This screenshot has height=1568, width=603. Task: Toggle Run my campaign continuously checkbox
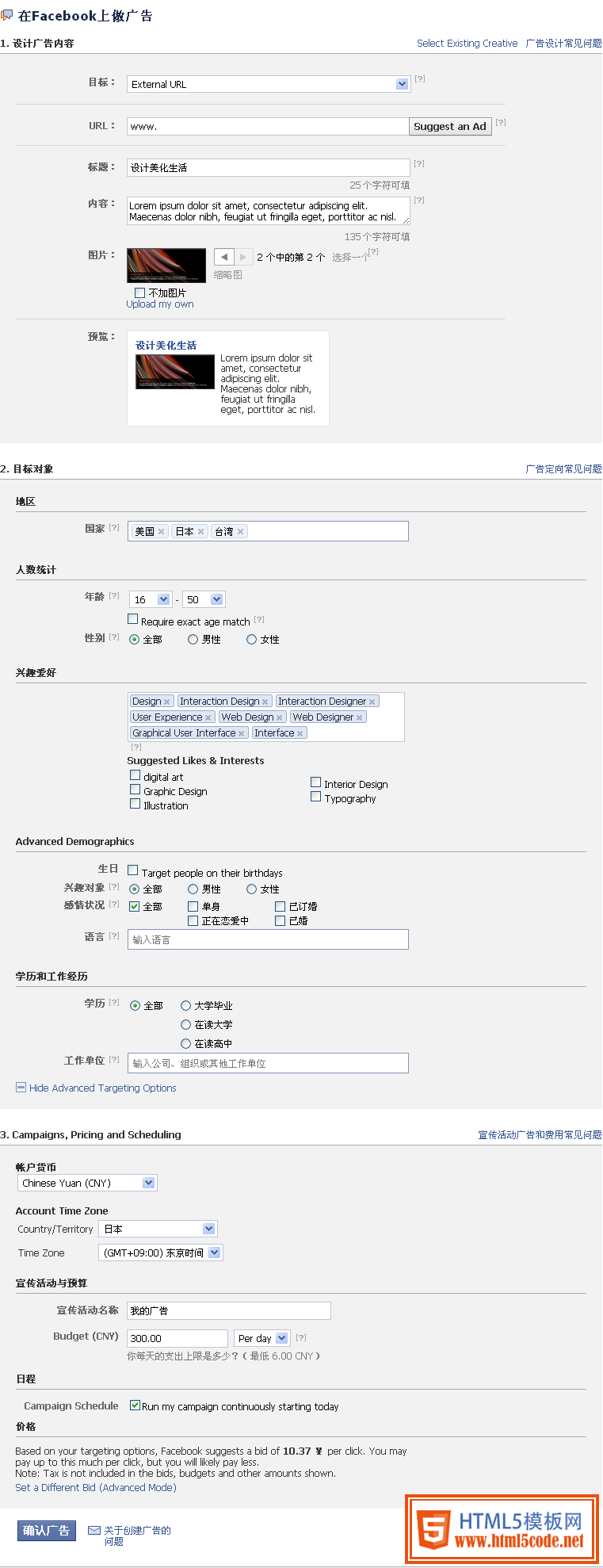[135, 1405]
